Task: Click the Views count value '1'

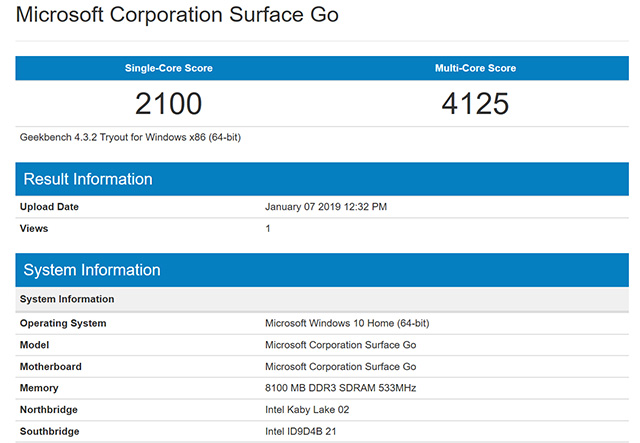Action: (268, 229)
